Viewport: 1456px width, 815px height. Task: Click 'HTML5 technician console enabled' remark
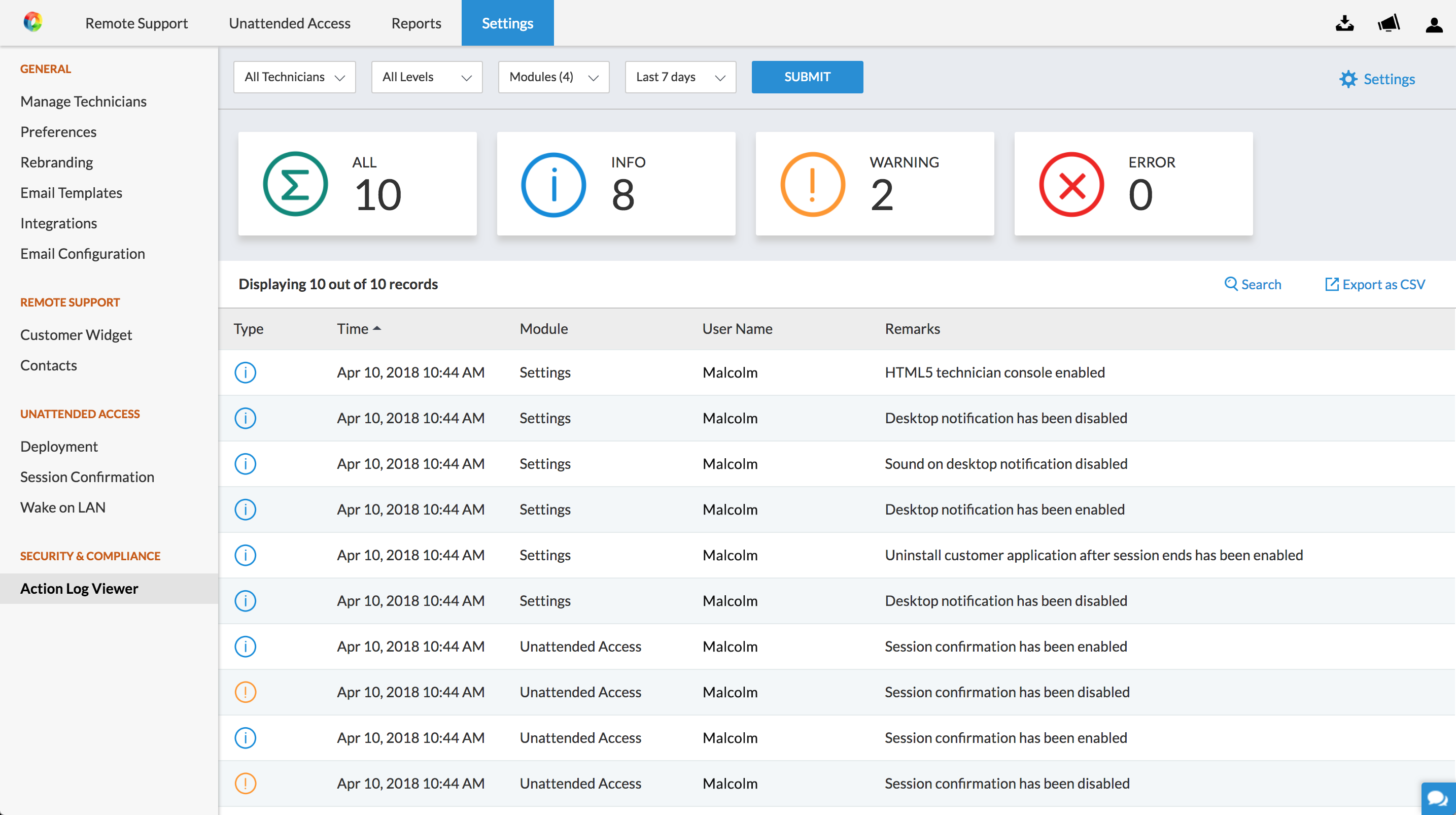coord(995,372)
